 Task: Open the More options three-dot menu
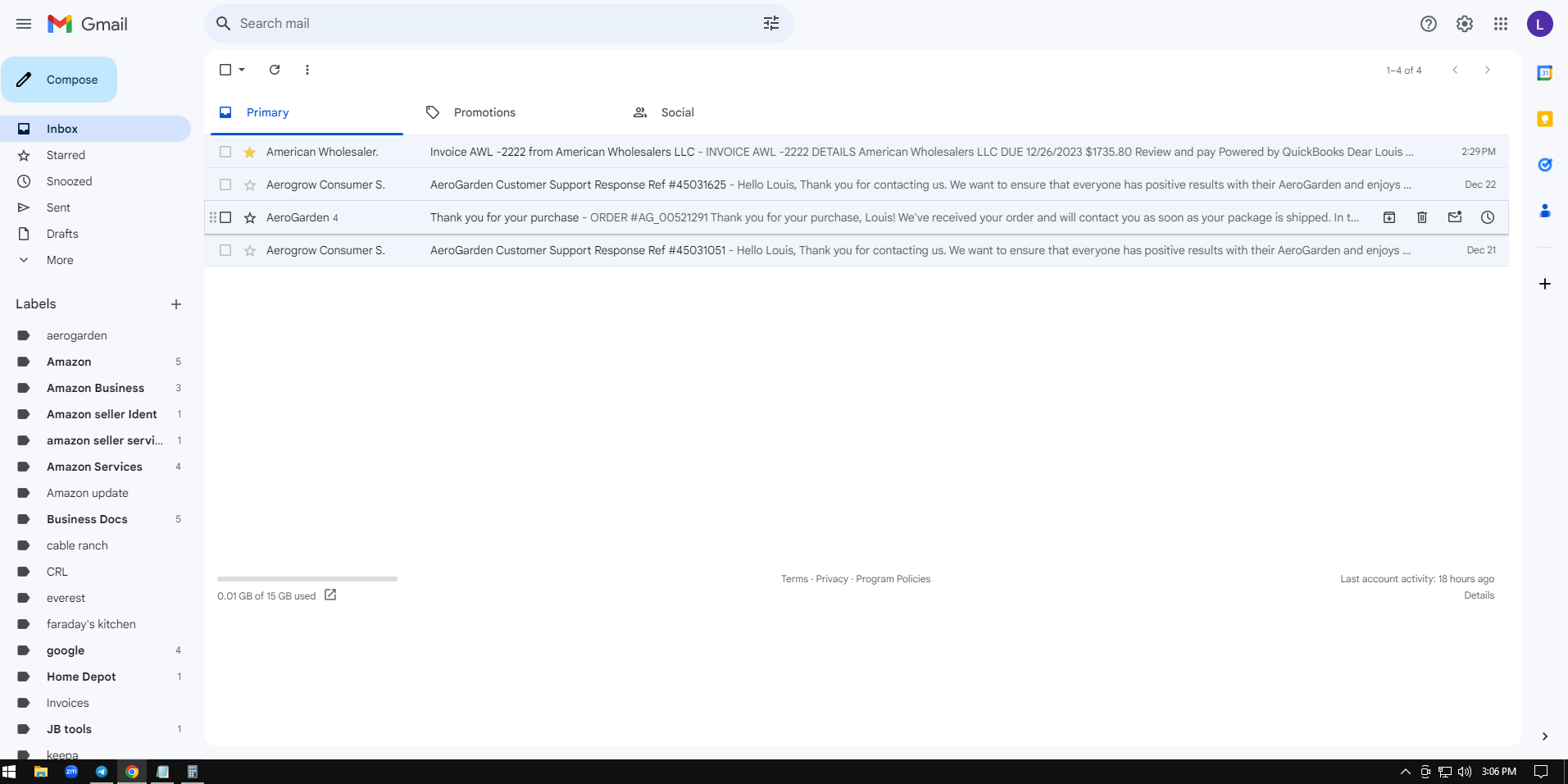tap(307, 70)
